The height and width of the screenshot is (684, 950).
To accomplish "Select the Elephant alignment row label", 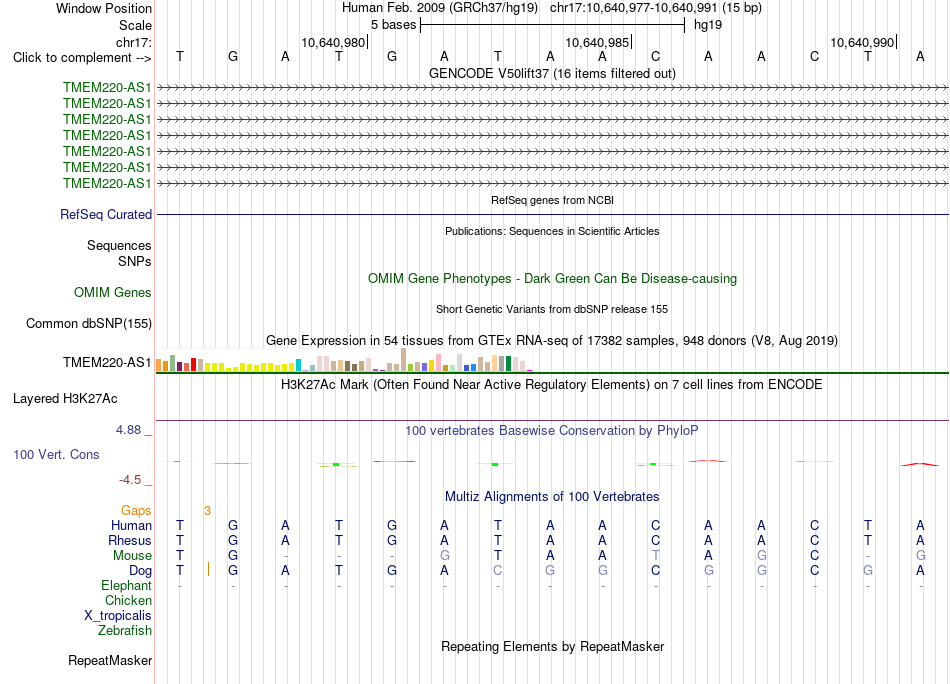I will [126, 585].
